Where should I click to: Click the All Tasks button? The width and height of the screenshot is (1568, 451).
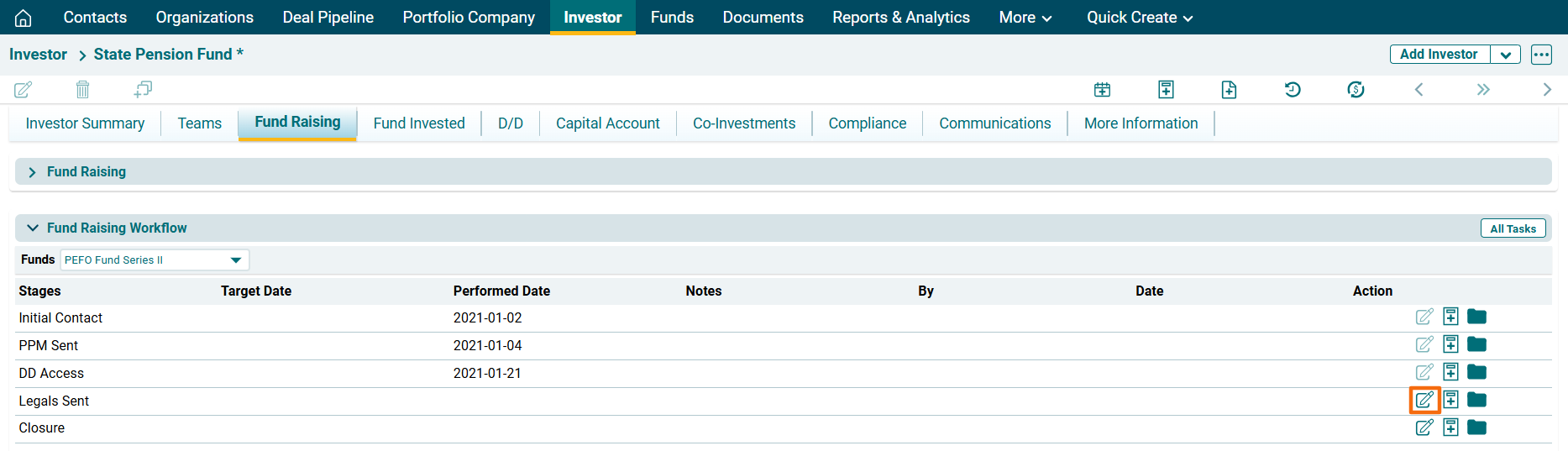(x=1512, y=228)
